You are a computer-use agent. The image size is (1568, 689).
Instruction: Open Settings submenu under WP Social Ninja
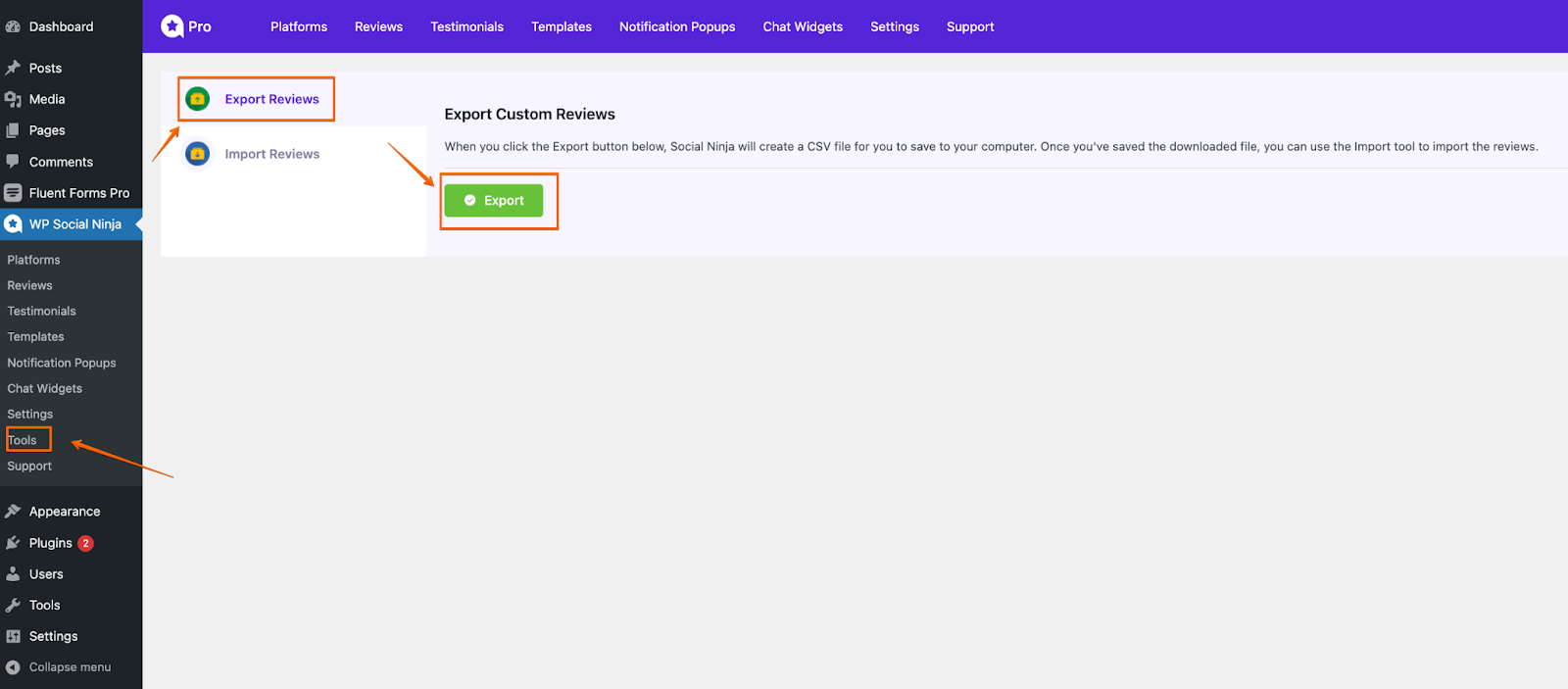(x=30, y=414)
